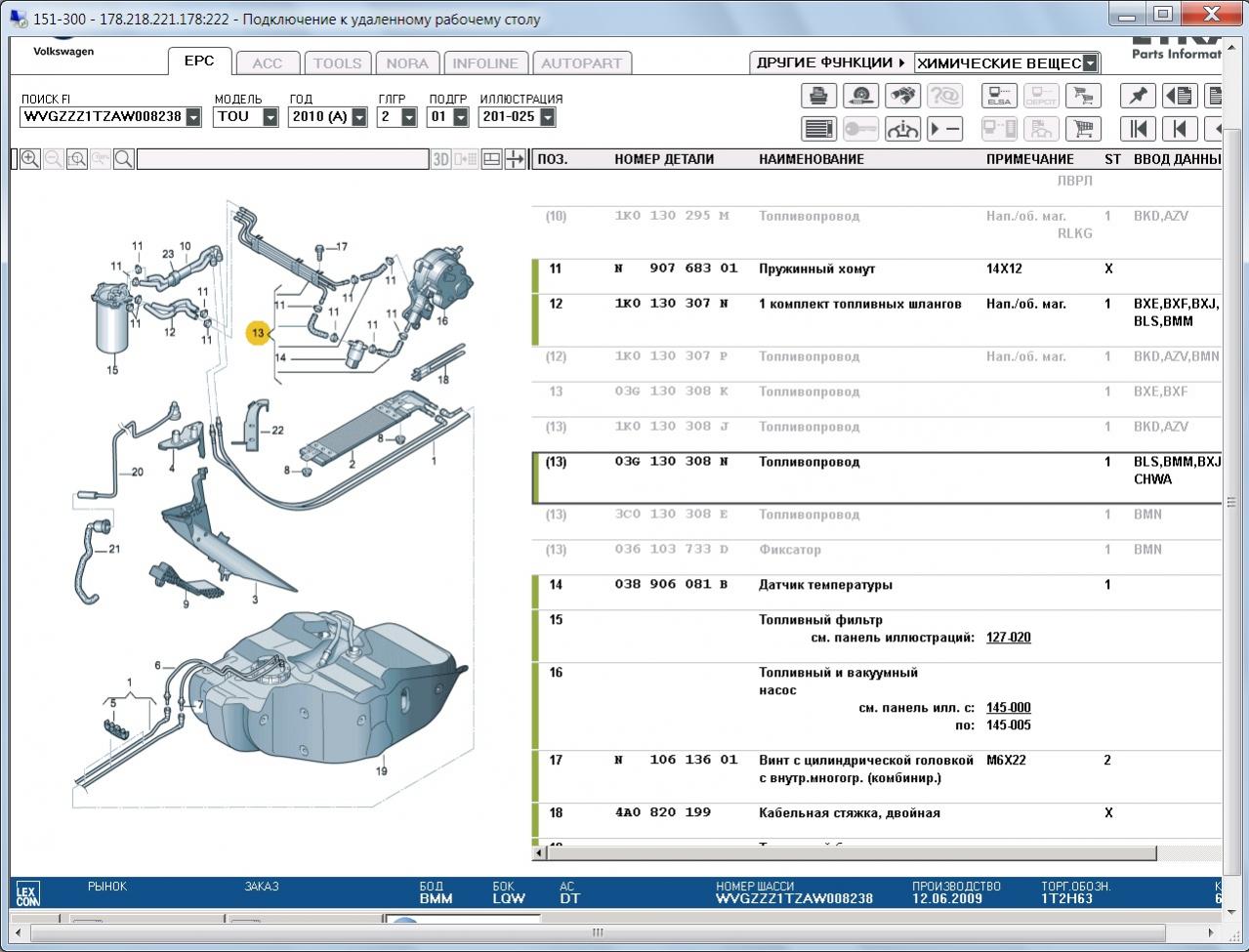
Task: Expand the ГЛГР main group dropdown
Action: click(409, 117)
